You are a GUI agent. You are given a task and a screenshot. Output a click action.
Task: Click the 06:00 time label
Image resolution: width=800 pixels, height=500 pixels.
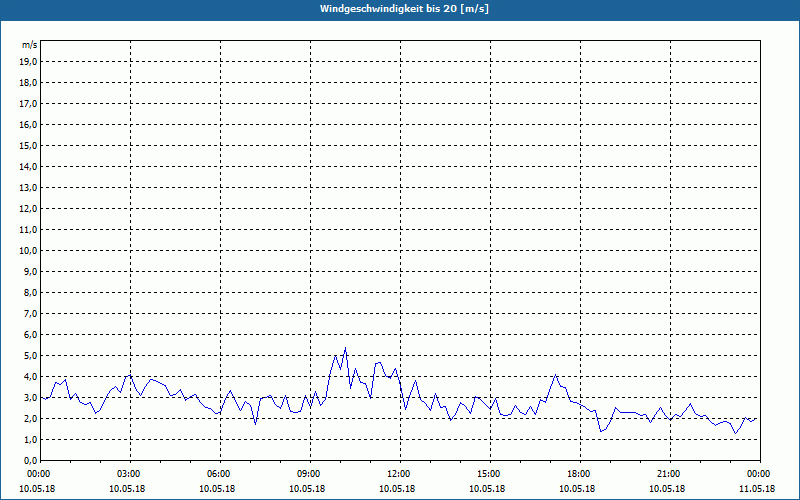[220, 474]
